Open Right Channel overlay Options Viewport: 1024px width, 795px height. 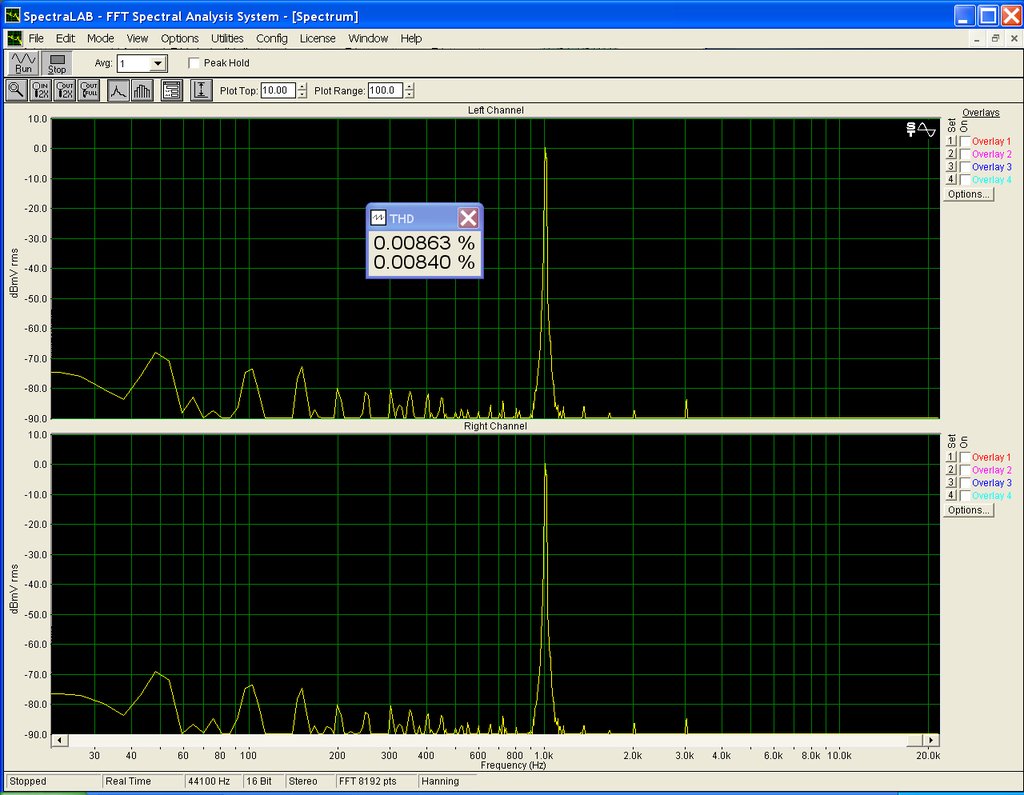point(968,510)
